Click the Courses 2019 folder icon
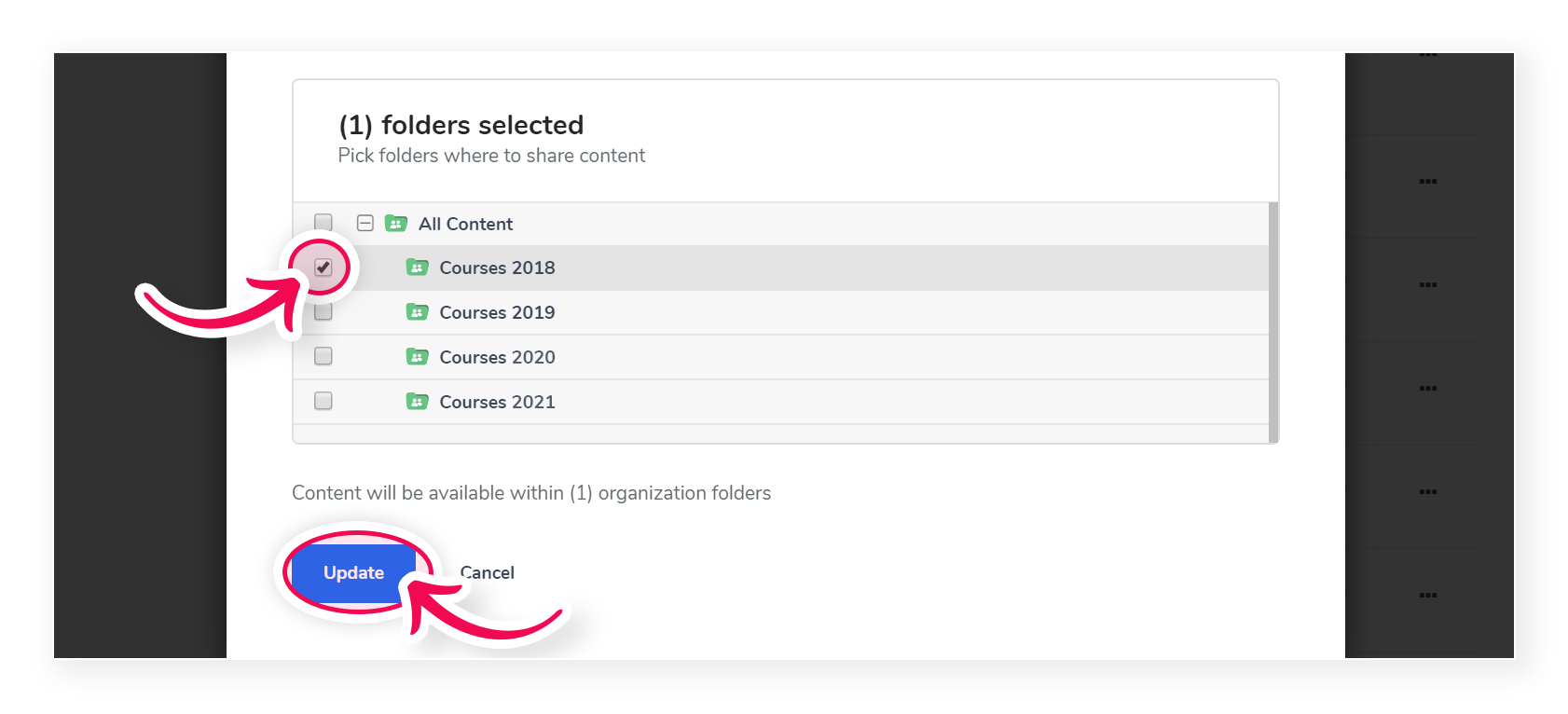This screenshot has height=714, width=1568. [x=417, y=312]
